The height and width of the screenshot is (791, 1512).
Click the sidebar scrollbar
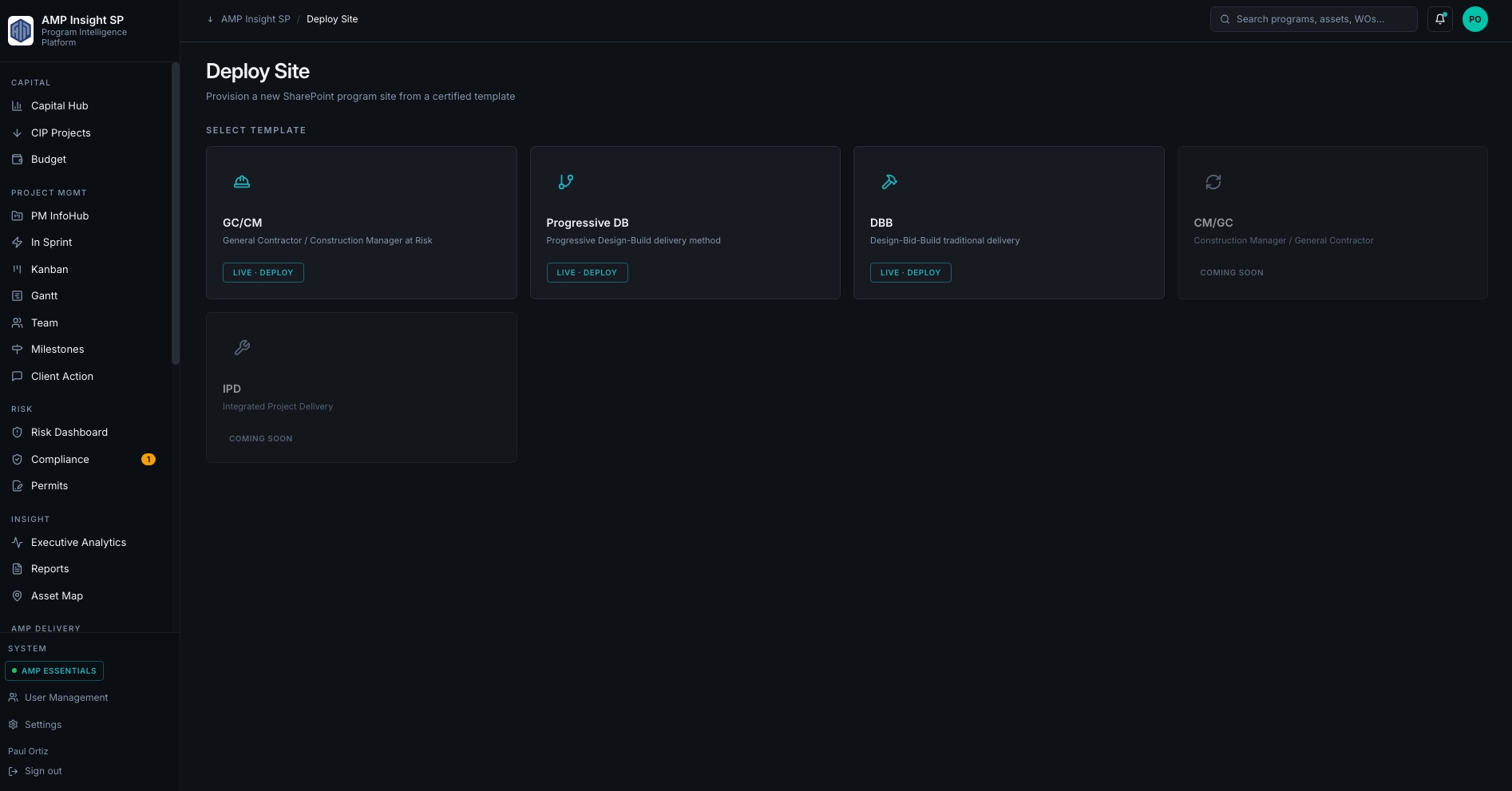176,214
